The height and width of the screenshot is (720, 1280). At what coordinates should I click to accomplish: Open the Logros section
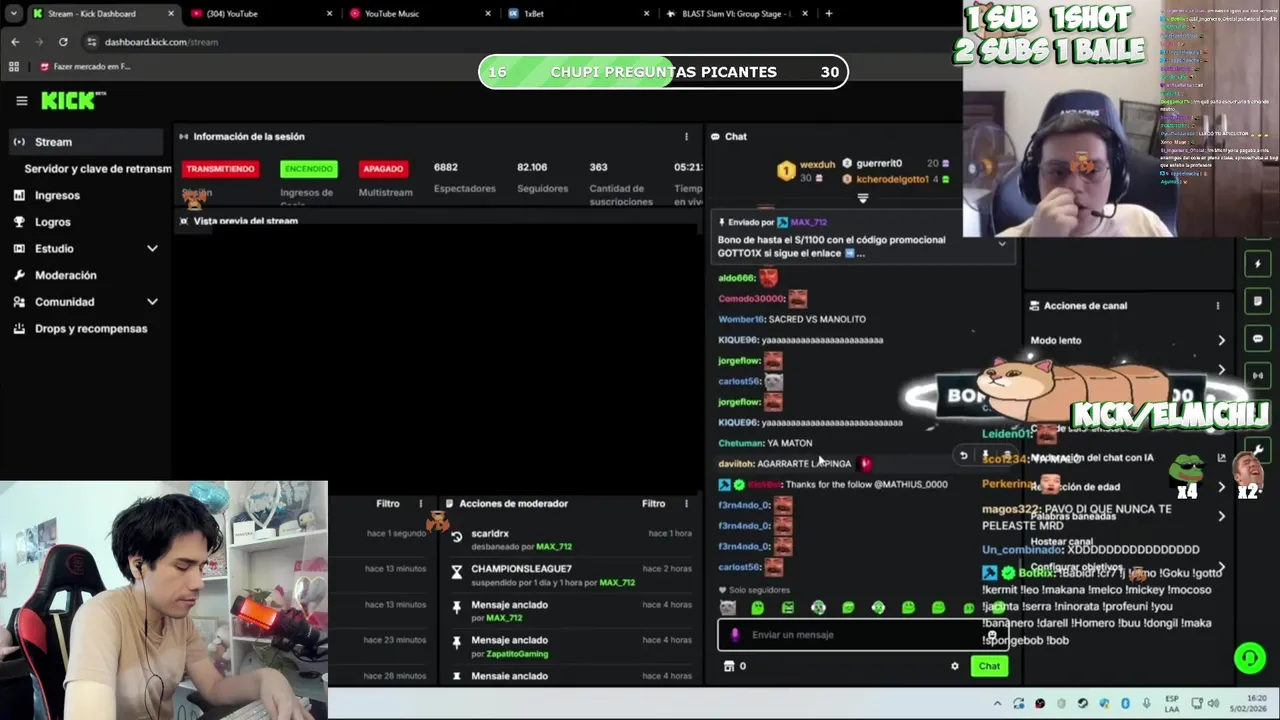tap(52, 222)
